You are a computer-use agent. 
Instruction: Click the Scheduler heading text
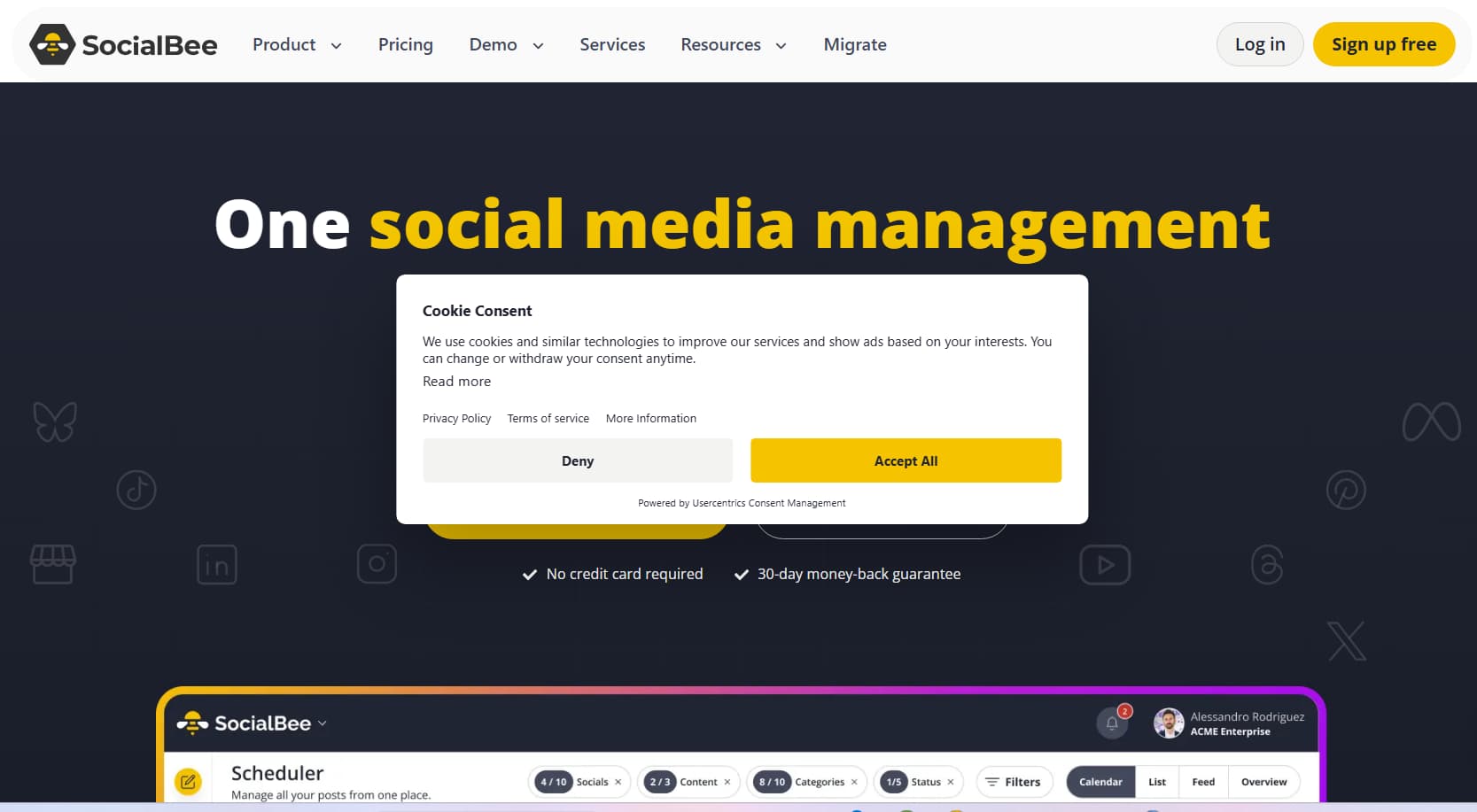pos(277,773)
